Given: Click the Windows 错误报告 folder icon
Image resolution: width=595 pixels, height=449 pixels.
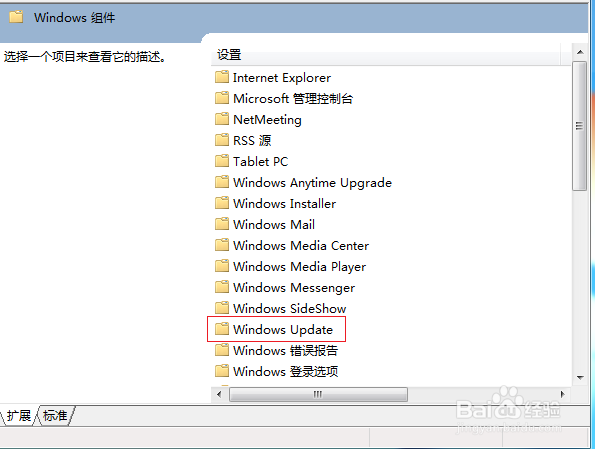Looking at the screenshot, I should tap(222, 350).
